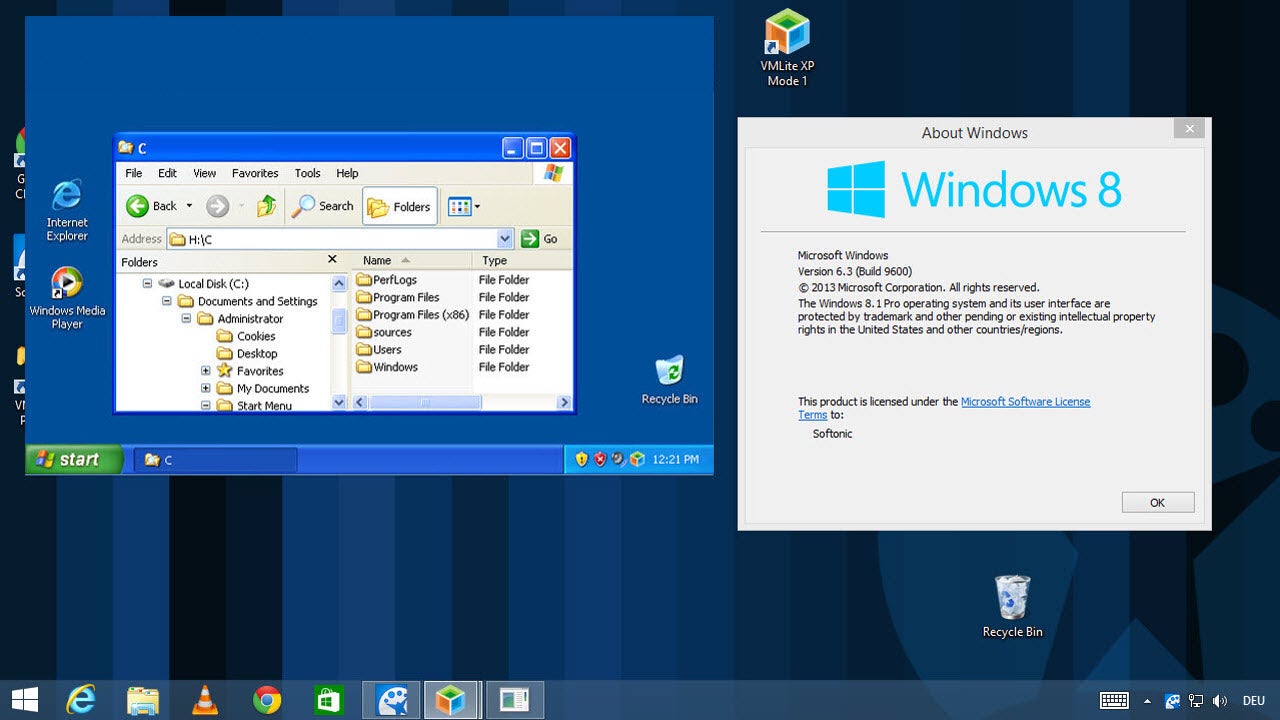Viewport: 1280px width, 720px height.
Task: Click the Name column sort header
Action: 378,260
